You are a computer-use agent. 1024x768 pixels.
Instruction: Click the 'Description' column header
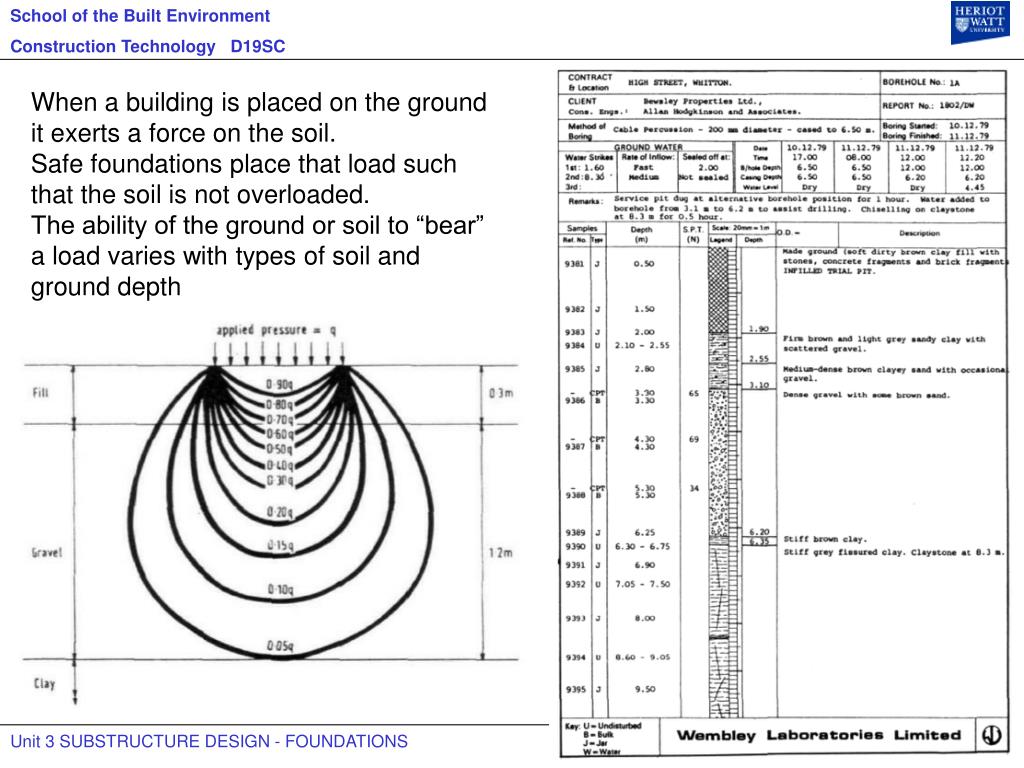[x=919, y=233]
